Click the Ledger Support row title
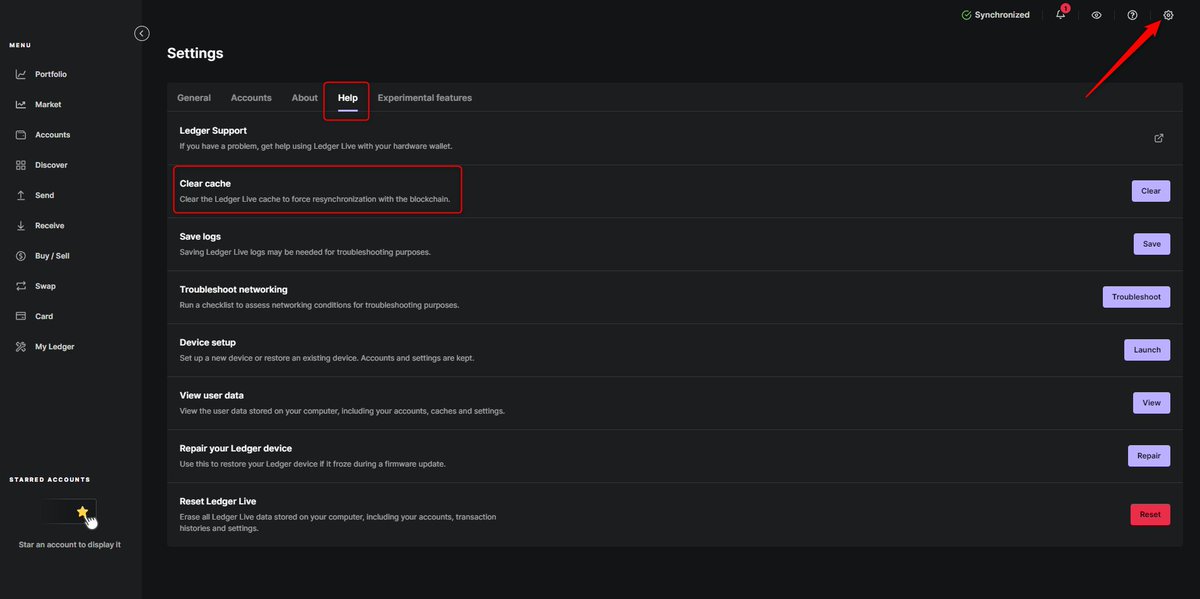1200x599 pixels. pyautogui.click(x=213, y=131)
